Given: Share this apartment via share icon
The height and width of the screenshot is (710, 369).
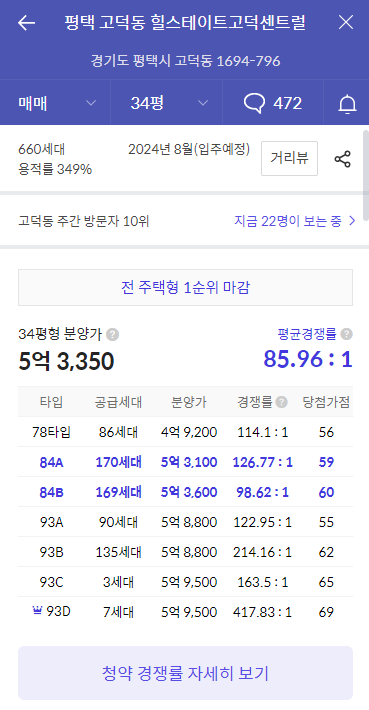Looking at the screenshot, I should (x=343, y=159).
